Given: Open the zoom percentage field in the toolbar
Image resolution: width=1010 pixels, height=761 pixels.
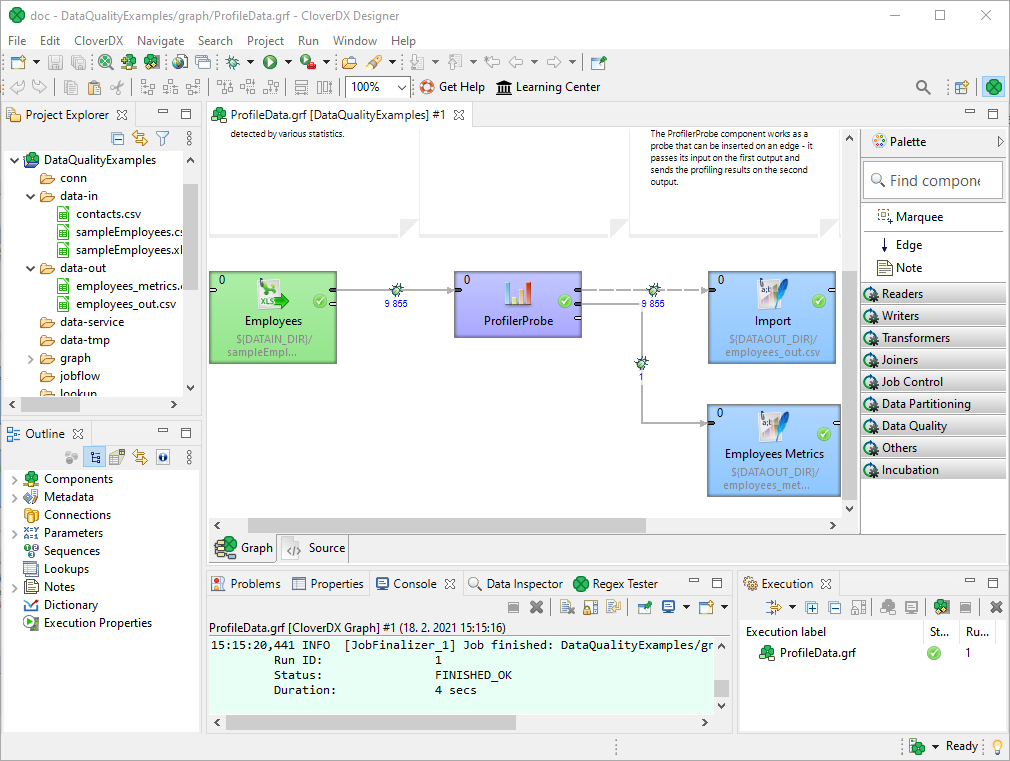Looking at the screenshot, I should click(x=377, y=87).
